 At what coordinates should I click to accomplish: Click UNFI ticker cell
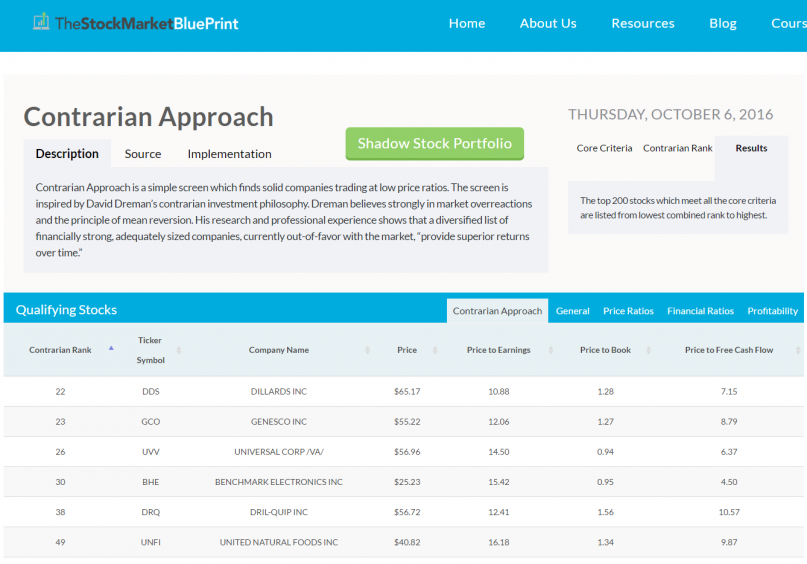pyautogui.click(x=151, y=542)
